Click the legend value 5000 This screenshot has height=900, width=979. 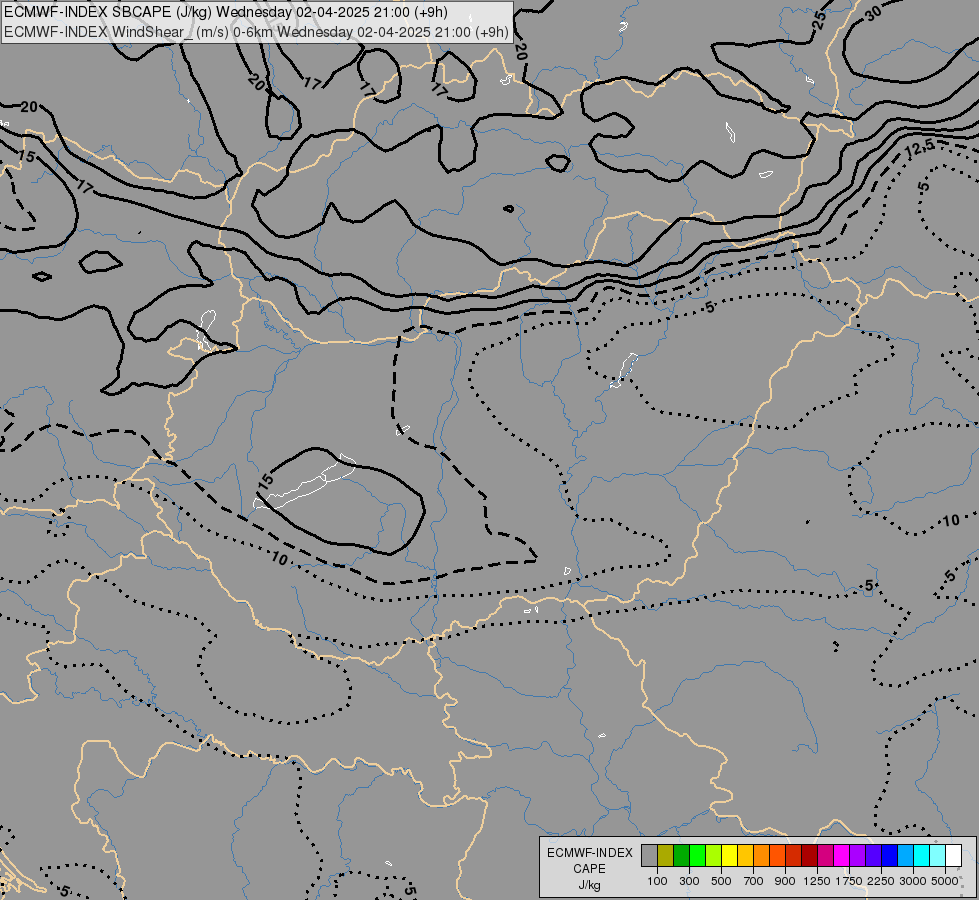point(945,881)
